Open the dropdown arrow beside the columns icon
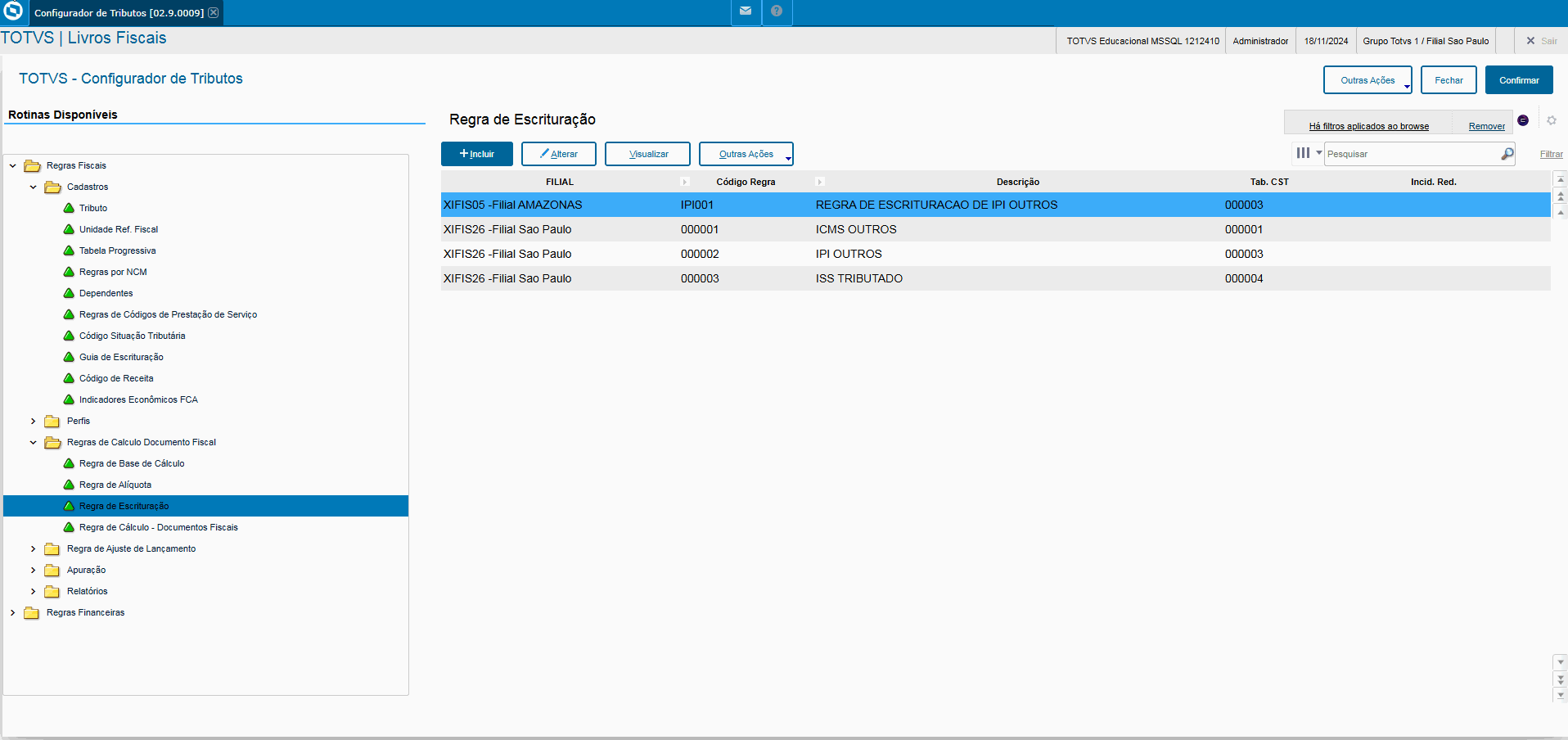This screenshot has height=740, width=1568. [1319, 153]
